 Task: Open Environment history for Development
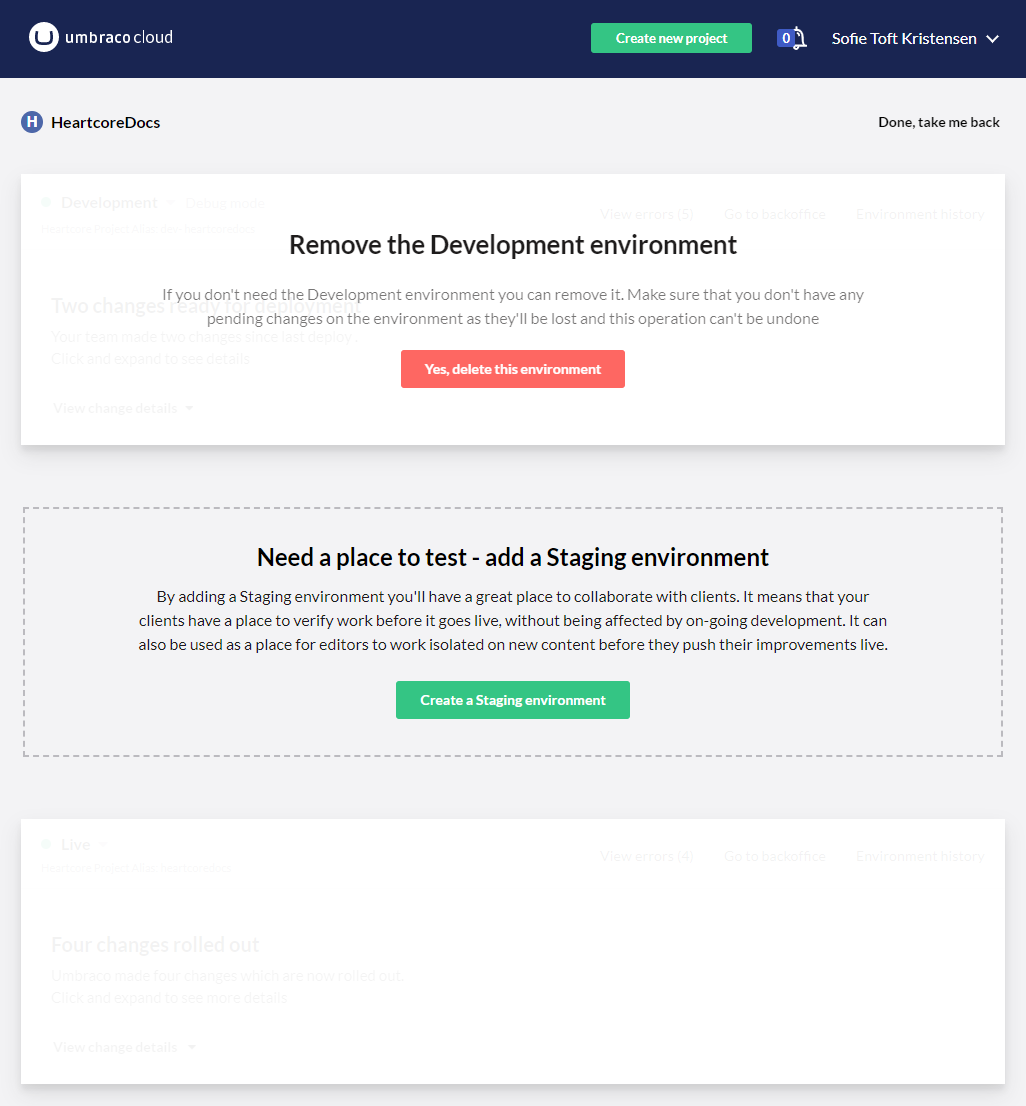coord(920,214)
